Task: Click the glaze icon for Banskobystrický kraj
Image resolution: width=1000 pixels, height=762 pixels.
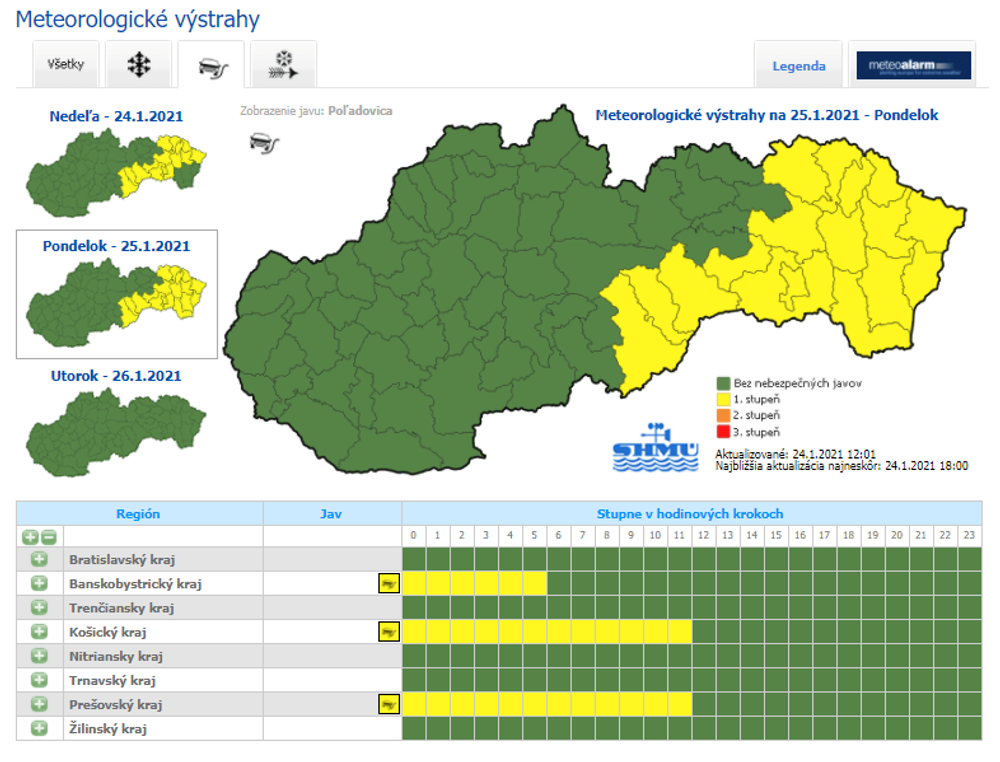Action: pyautogui.click(x=389, y=583)
